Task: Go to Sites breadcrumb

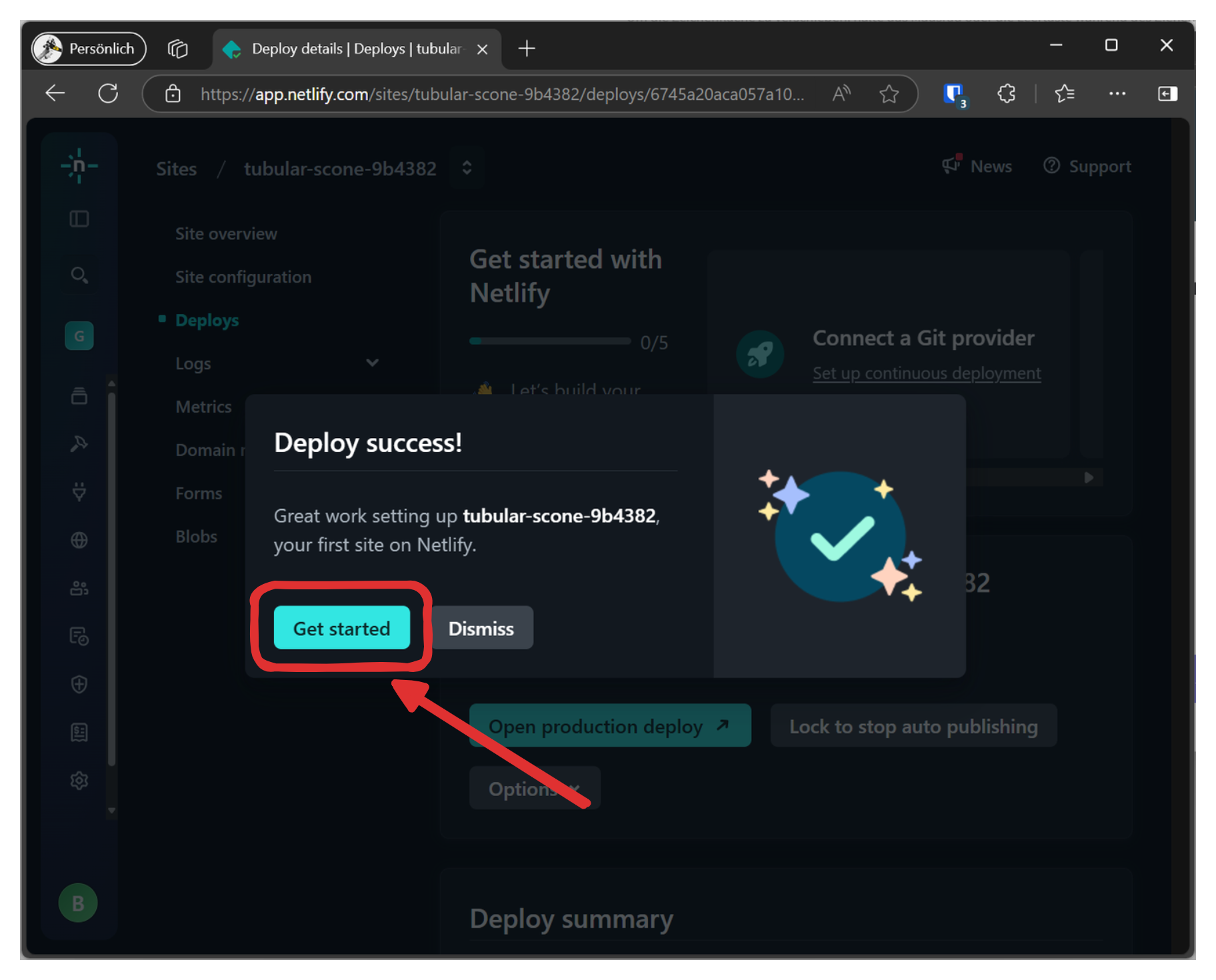Action: click(177, 169)
